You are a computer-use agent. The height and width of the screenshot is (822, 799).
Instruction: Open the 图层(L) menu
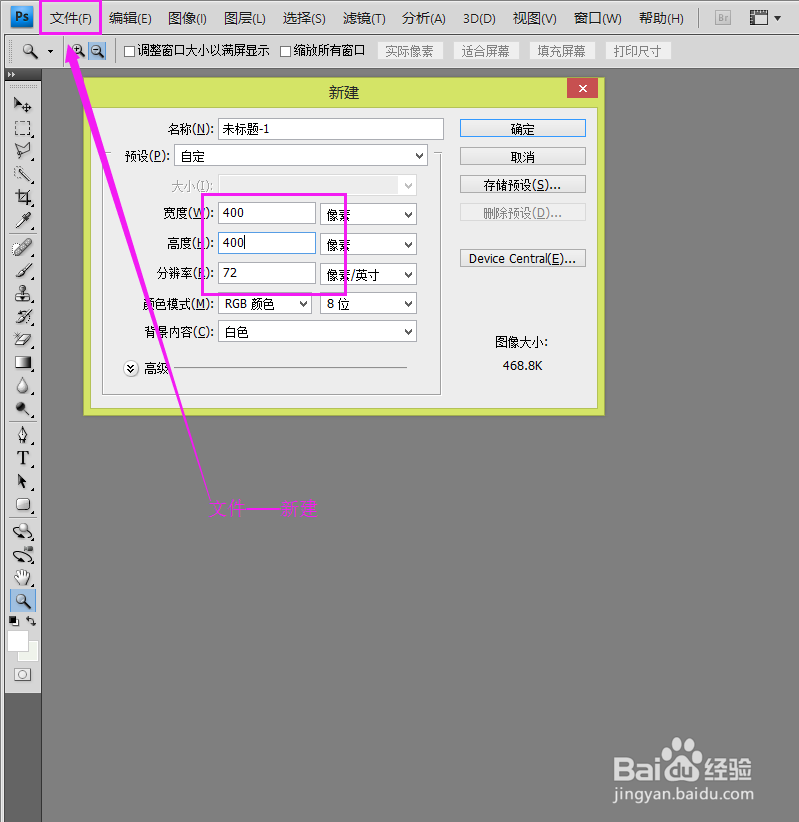[245, 18]
